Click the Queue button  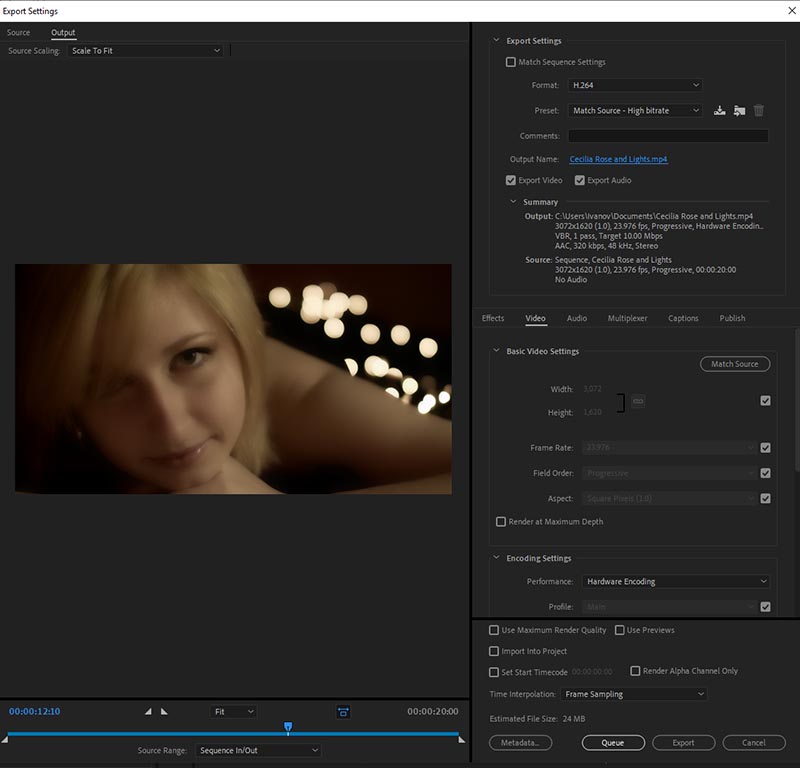(x=613, y=742)
